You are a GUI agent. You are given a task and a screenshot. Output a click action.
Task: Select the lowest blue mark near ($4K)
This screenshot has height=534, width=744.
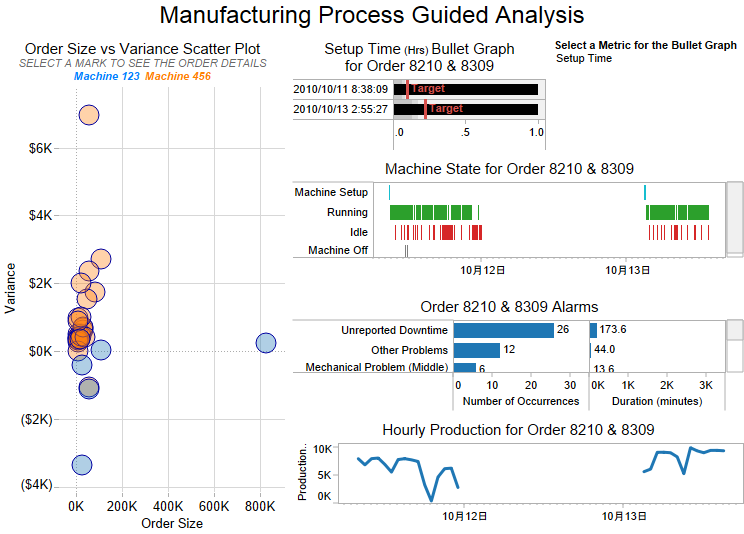tap(81, 464)
